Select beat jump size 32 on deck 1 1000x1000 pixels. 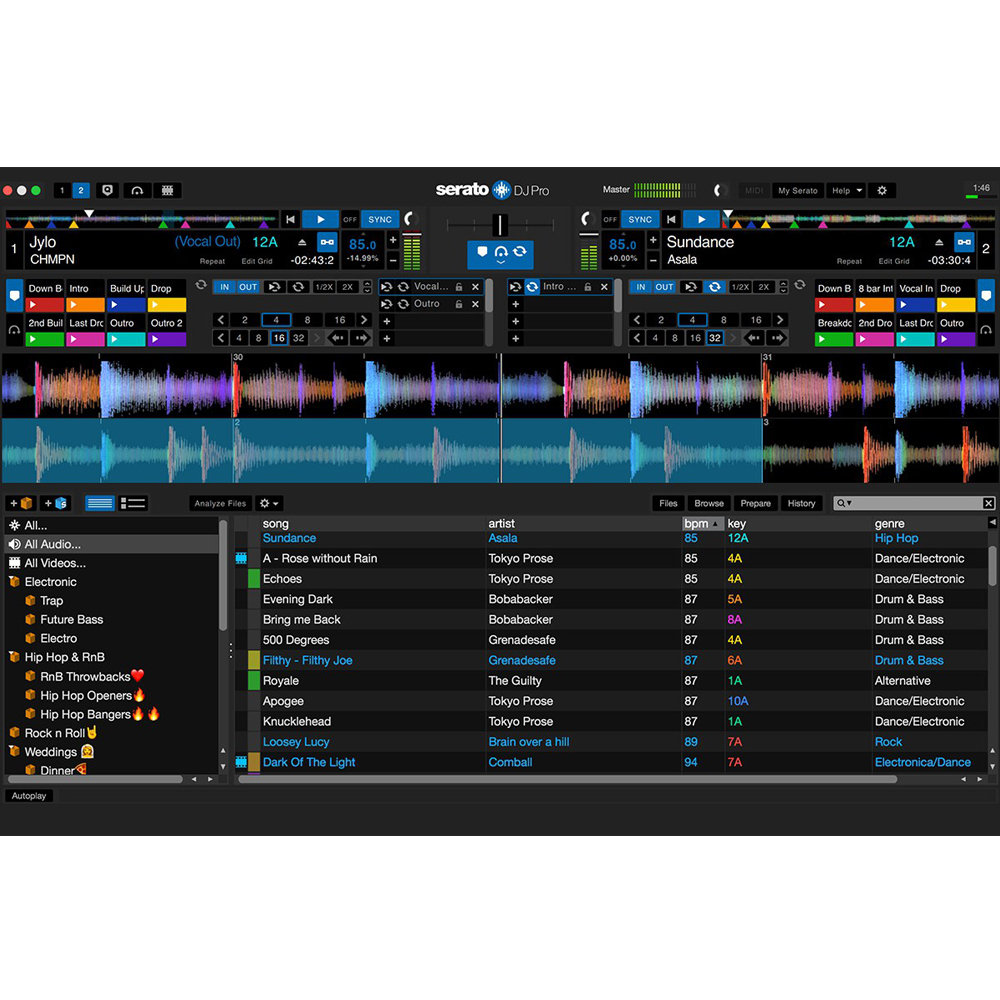[x=298, y=338]
